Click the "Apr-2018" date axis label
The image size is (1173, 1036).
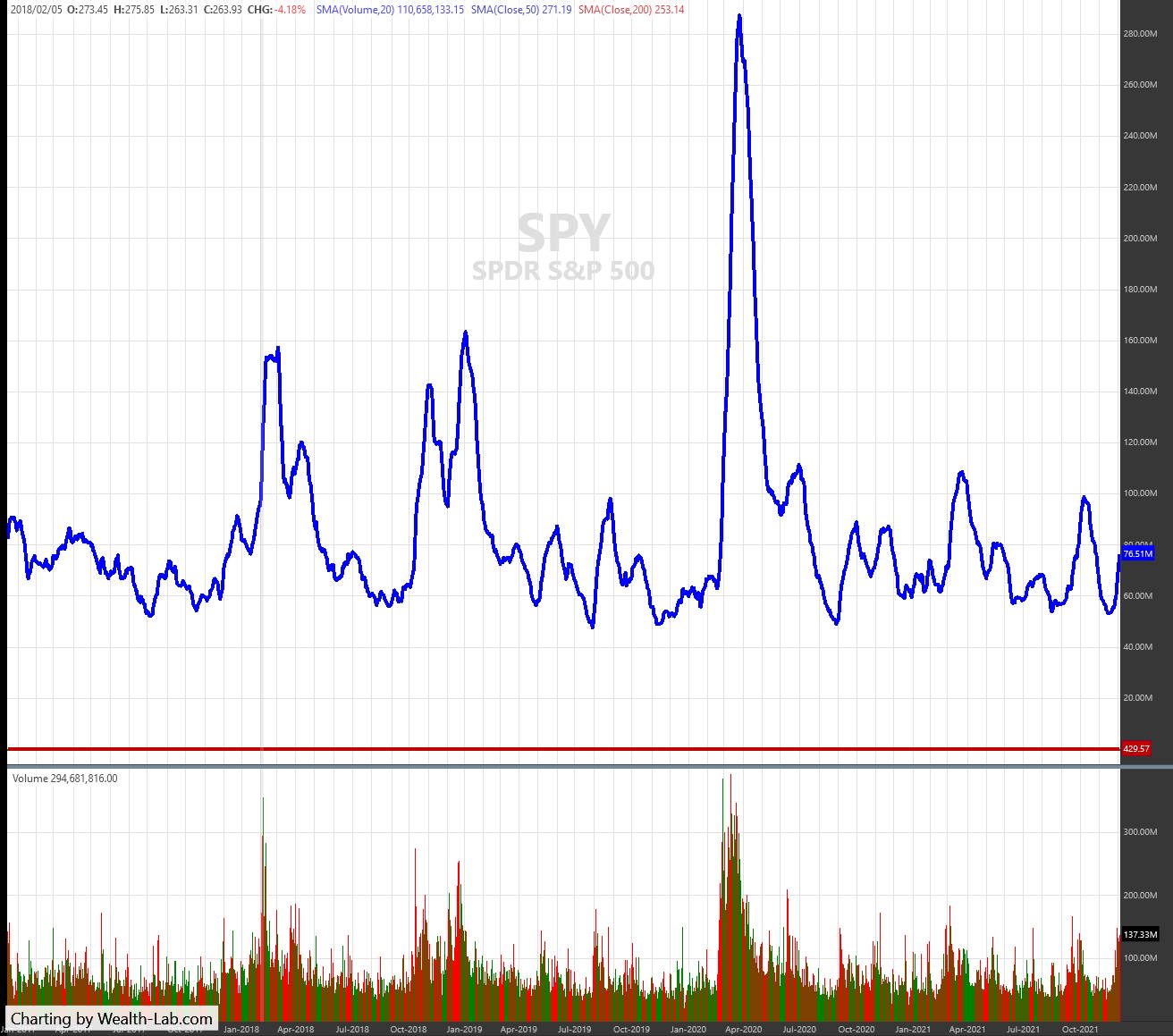[296, 1030]
